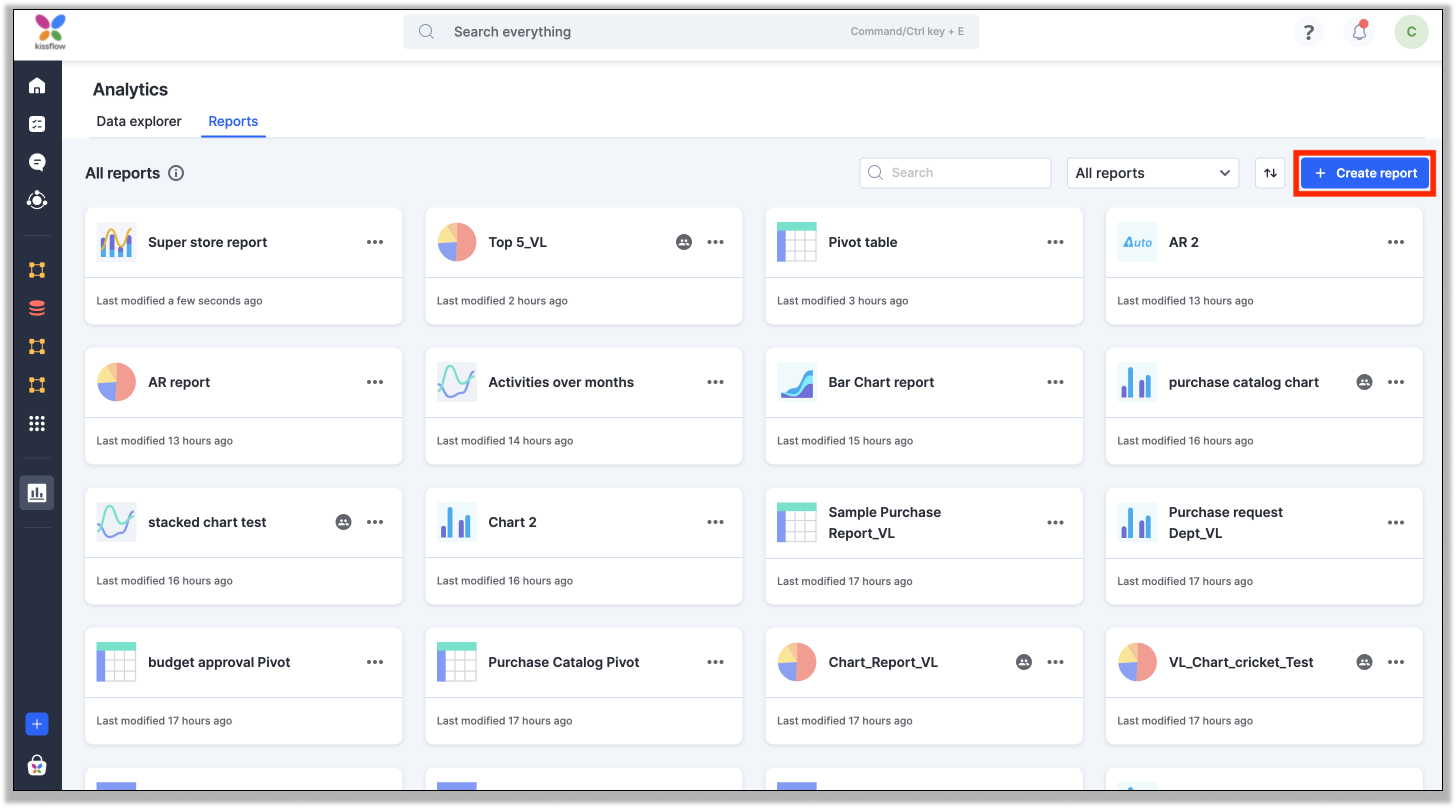Open more options for Bar Chart report
The height and width of the screenshot is (808, 1456).
pos(1055,382)
